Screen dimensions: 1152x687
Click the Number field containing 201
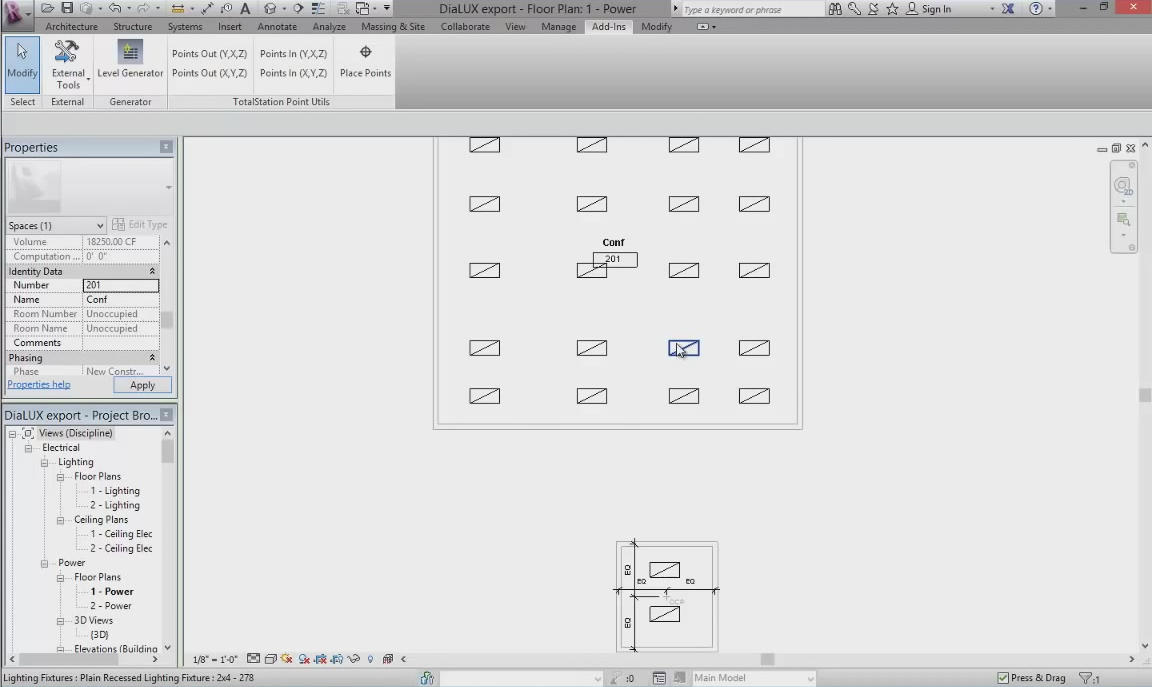120,285
